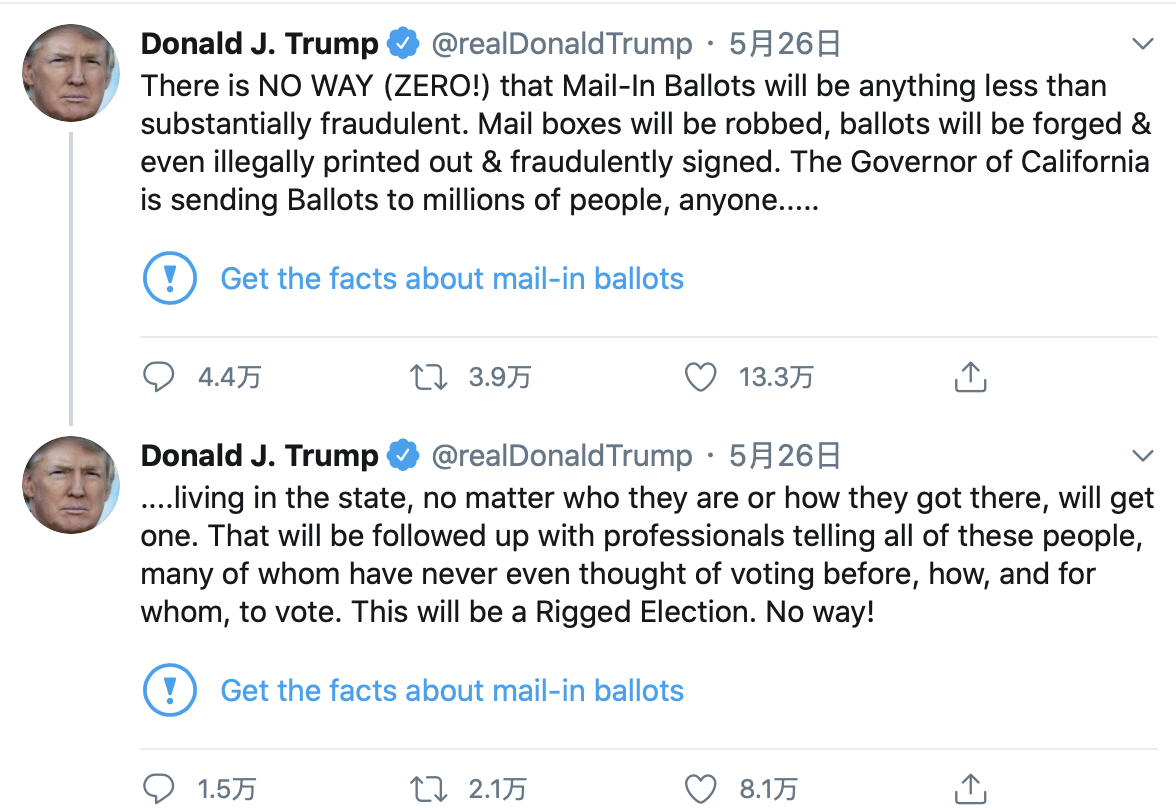Like the second tweet with 8.1万 likes
This screenshot has width=1176, height=812.
pyautogui.click(x=701, y=789)
